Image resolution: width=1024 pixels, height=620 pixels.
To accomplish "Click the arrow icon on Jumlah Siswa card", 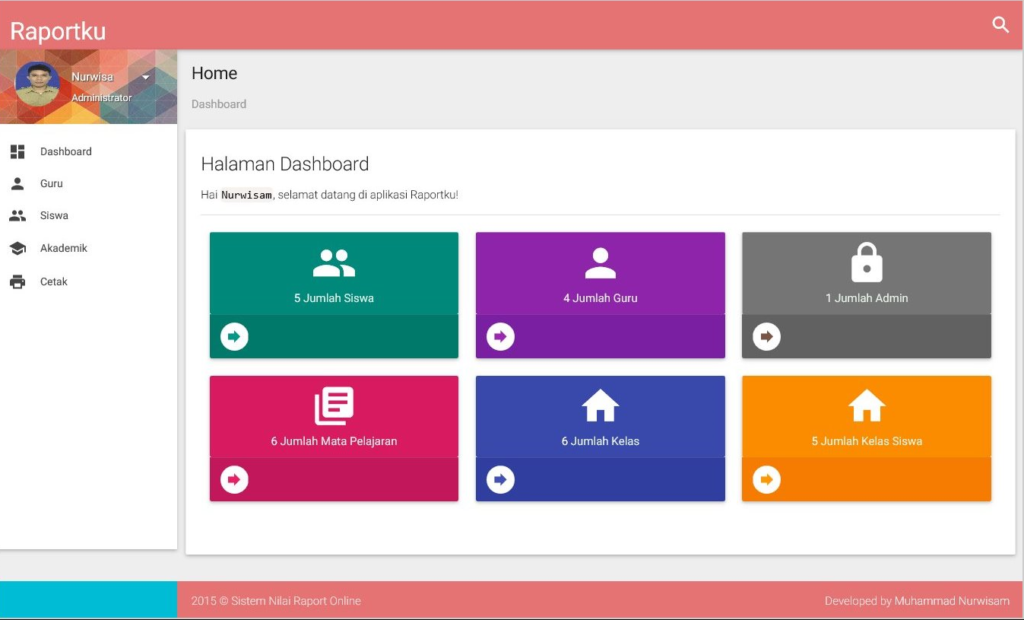I will coord(234,337).
